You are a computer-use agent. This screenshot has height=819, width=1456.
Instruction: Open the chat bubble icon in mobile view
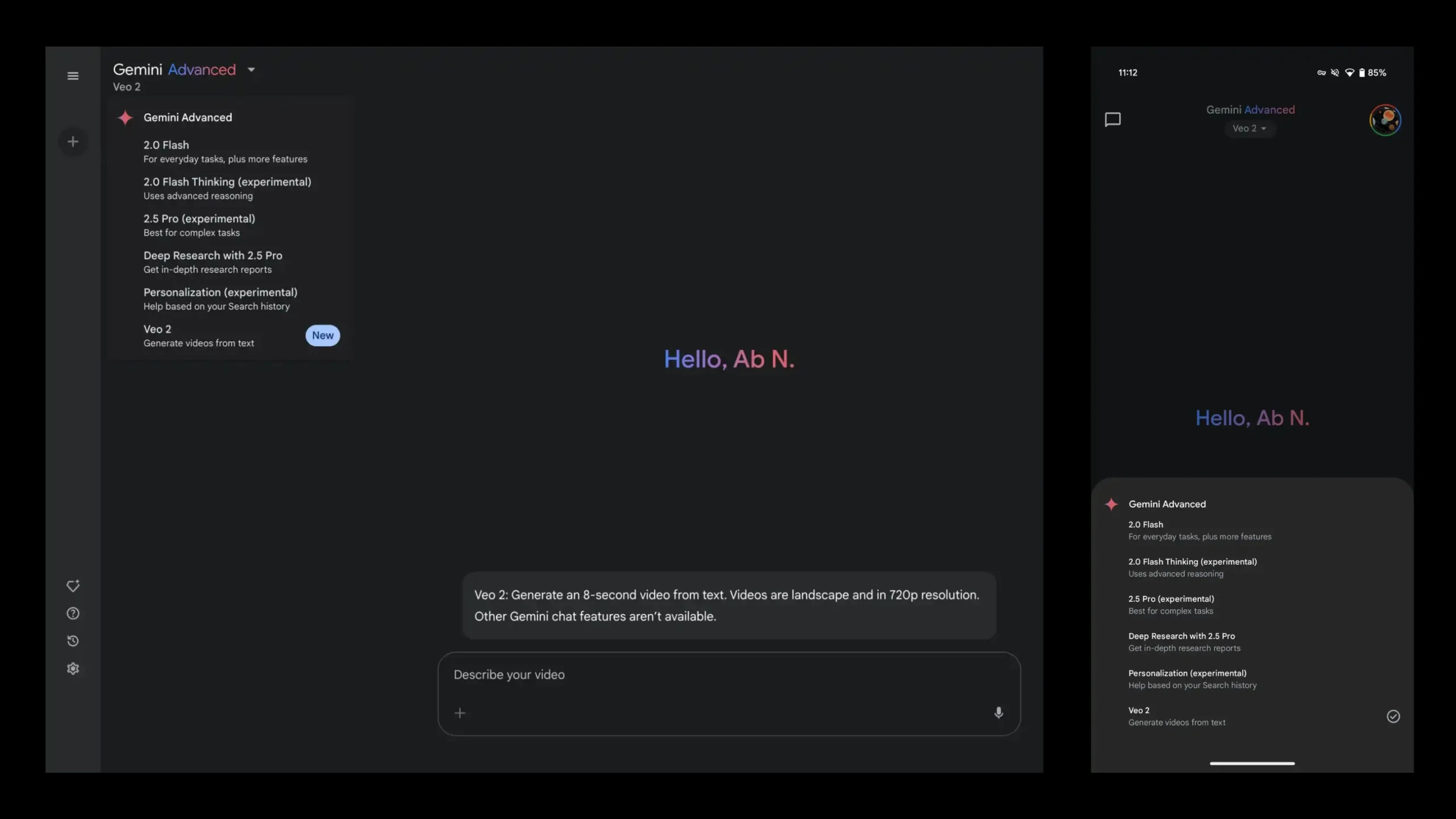tap(1112, 119)
